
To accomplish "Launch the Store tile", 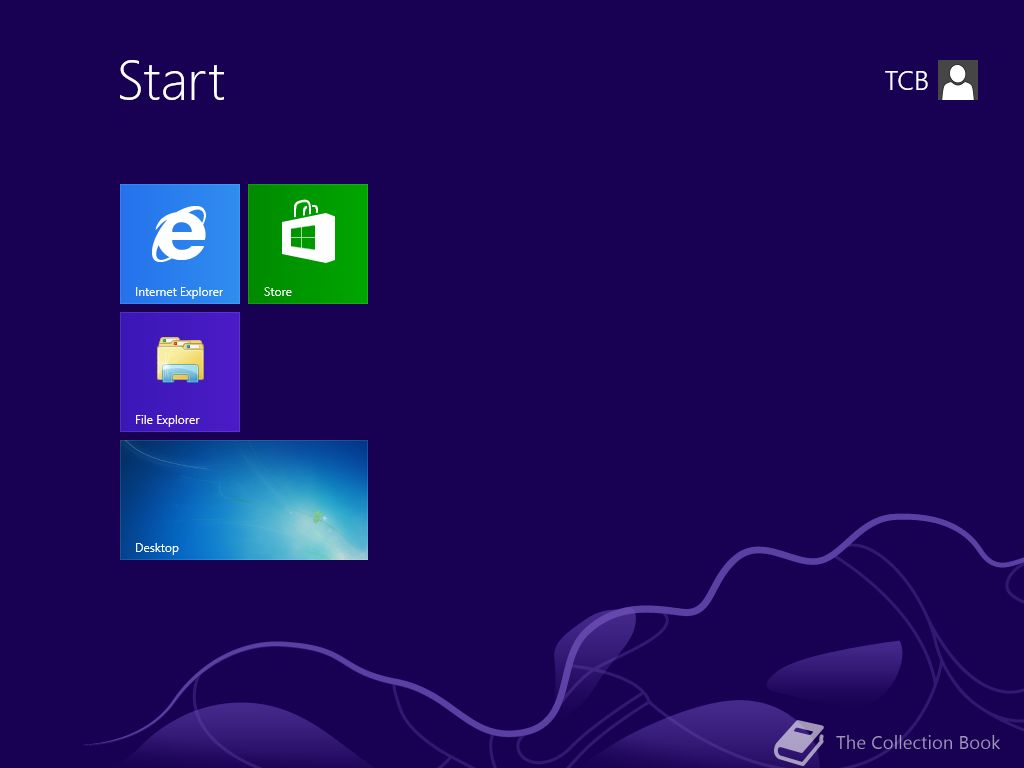I will [x=308, y=244].
